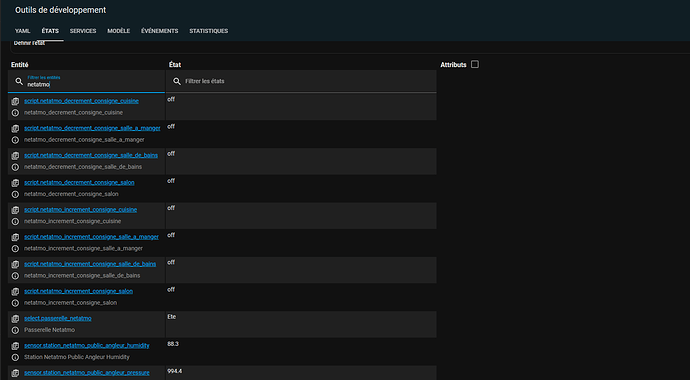Screen dimensions: 690x380
Task: Open script.netatmo_increment_consigne_cuisine link
Action: 81,210
